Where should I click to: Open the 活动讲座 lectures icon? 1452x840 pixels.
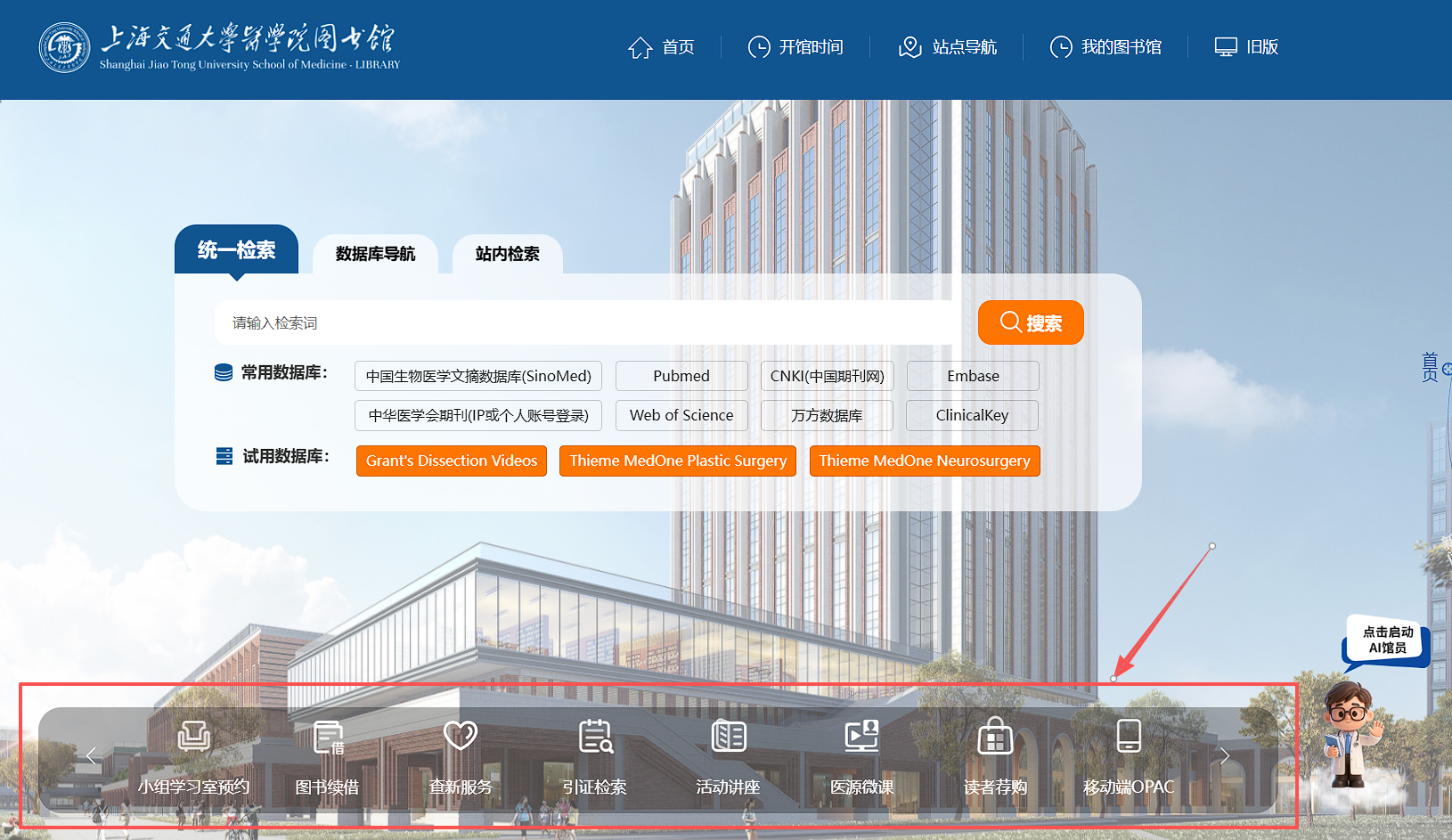click(729, 737)
